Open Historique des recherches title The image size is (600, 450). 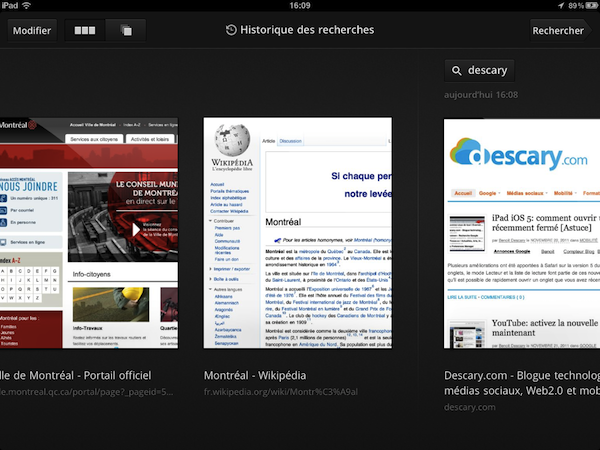[307, 30]
